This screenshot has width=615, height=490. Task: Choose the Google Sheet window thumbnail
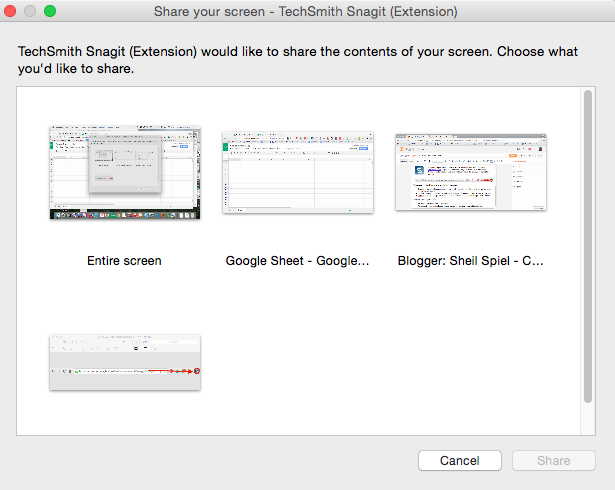click(x=298, y=171)
